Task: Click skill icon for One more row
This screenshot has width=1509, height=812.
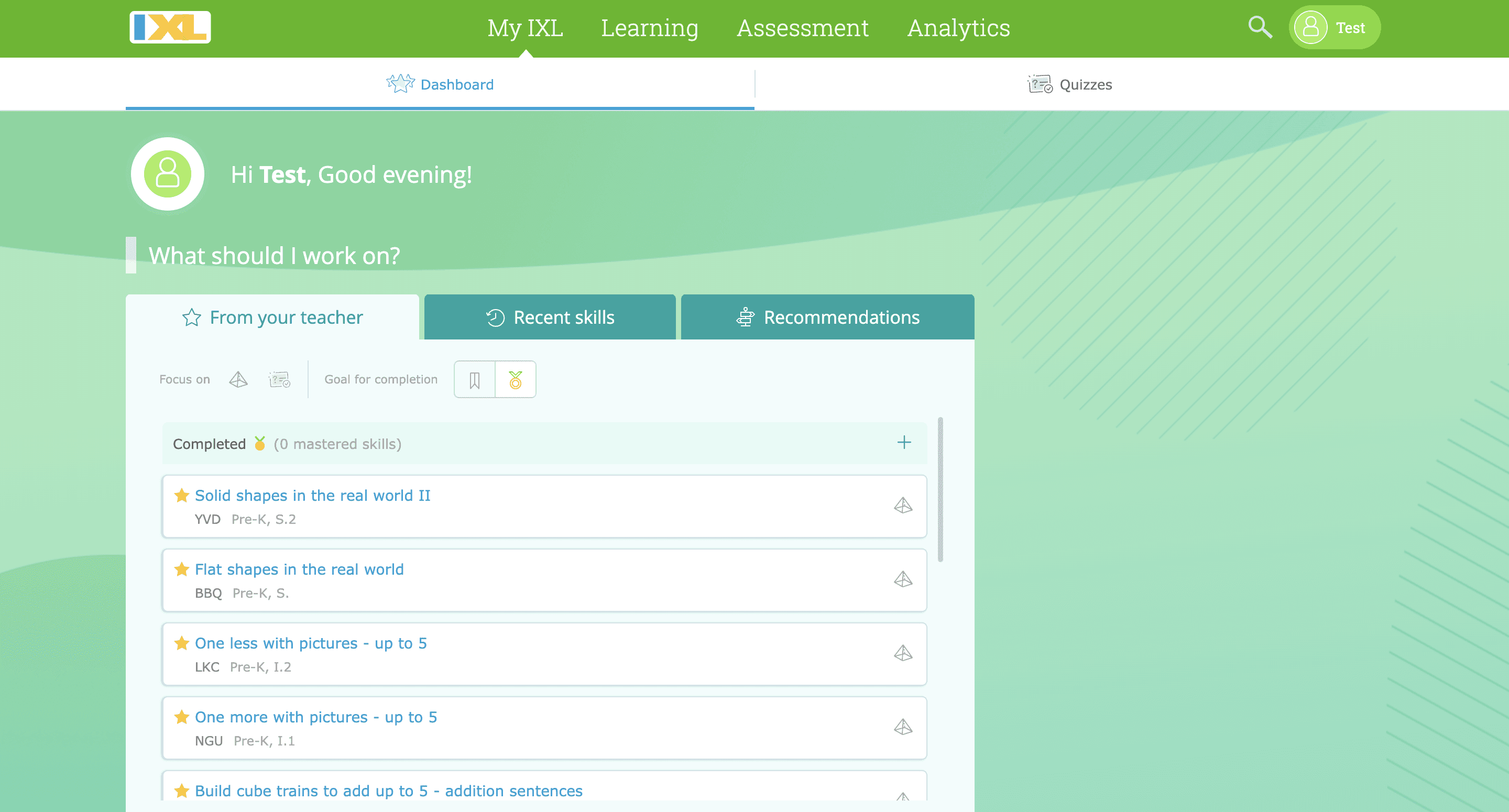Action: 903,727
